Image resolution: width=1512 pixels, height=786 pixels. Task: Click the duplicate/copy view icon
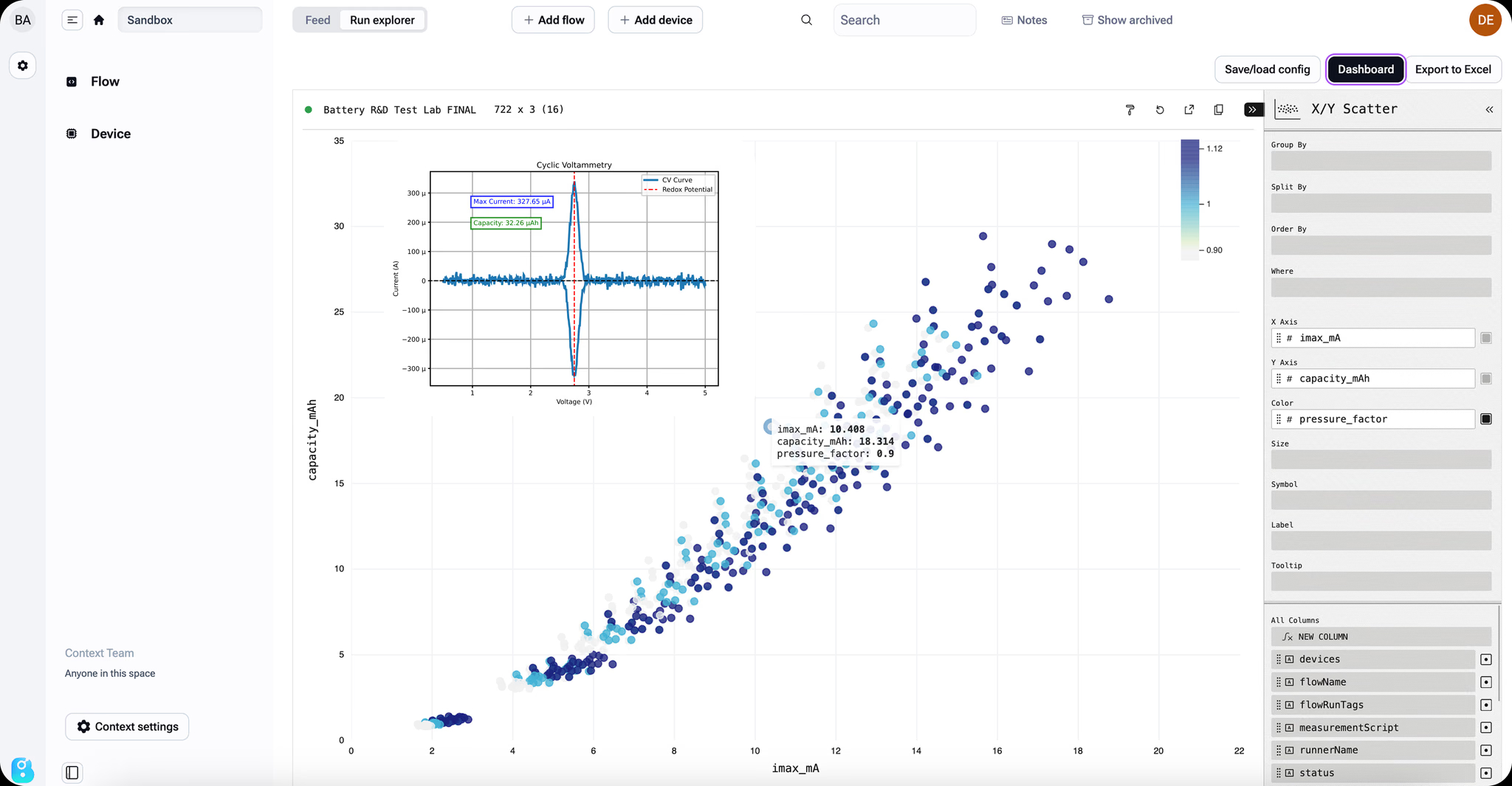point(1219,110)
